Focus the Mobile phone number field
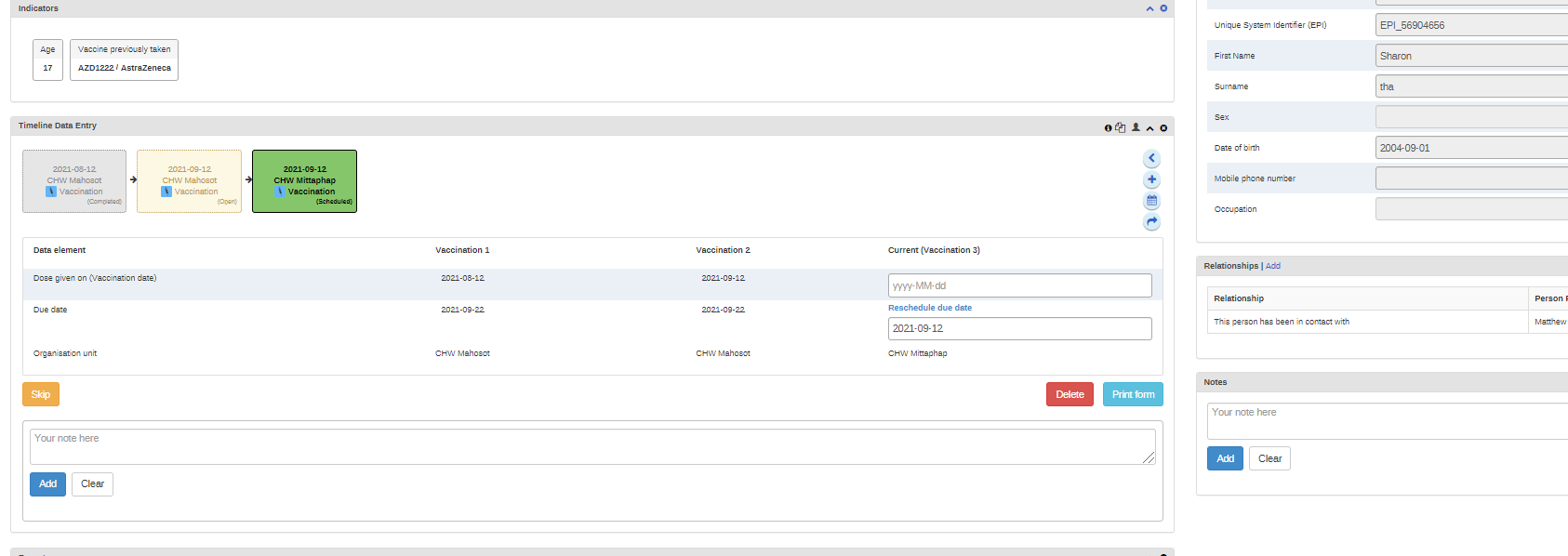Screen dimensions: 1568x556 tap(1471, 179)
